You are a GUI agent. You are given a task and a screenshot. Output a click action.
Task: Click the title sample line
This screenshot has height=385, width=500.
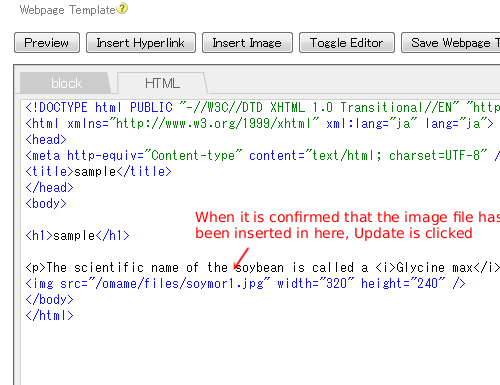pyautogui.click(x=98, y=172)
